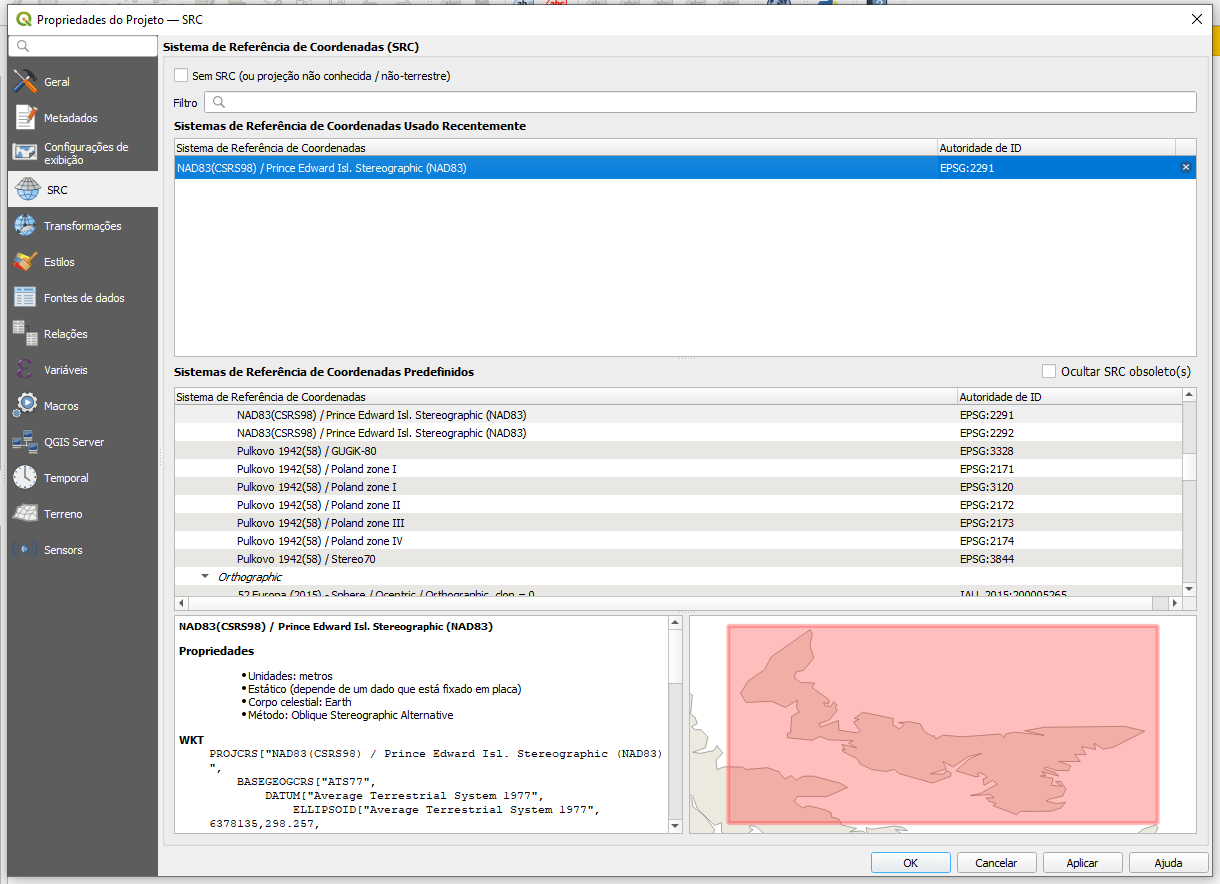
Task: Collapse the Orthographic tree group
Action: (x=205, y=577)
